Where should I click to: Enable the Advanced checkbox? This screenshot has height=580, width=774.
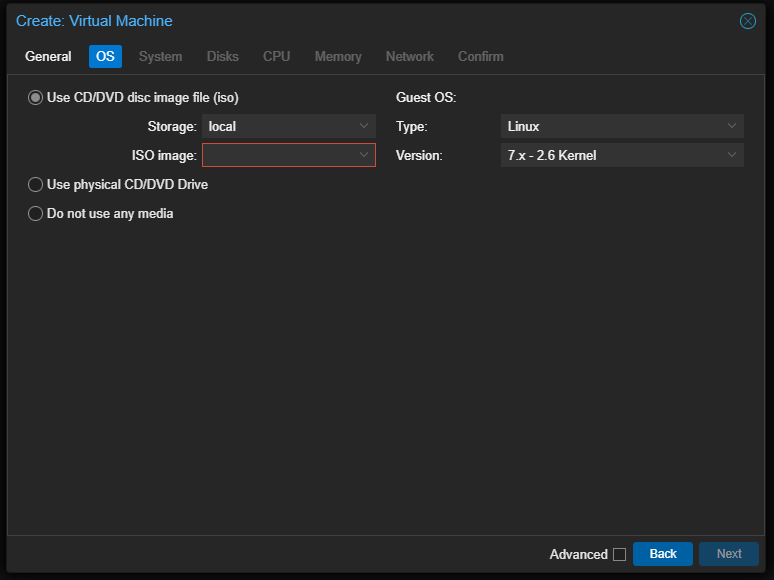[x=619, y=554]
